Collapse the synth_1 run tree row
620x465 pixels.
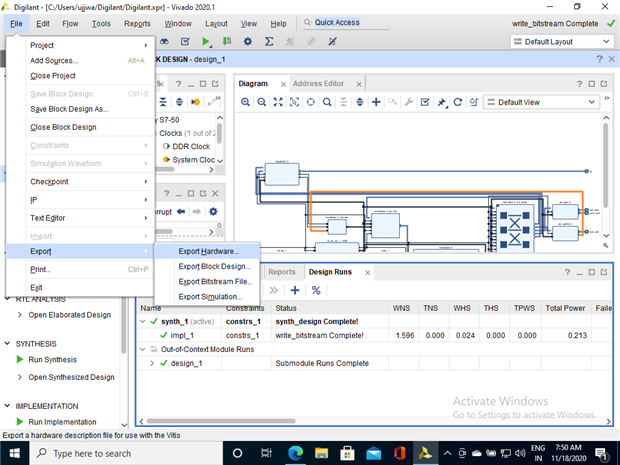pos(143,321)
